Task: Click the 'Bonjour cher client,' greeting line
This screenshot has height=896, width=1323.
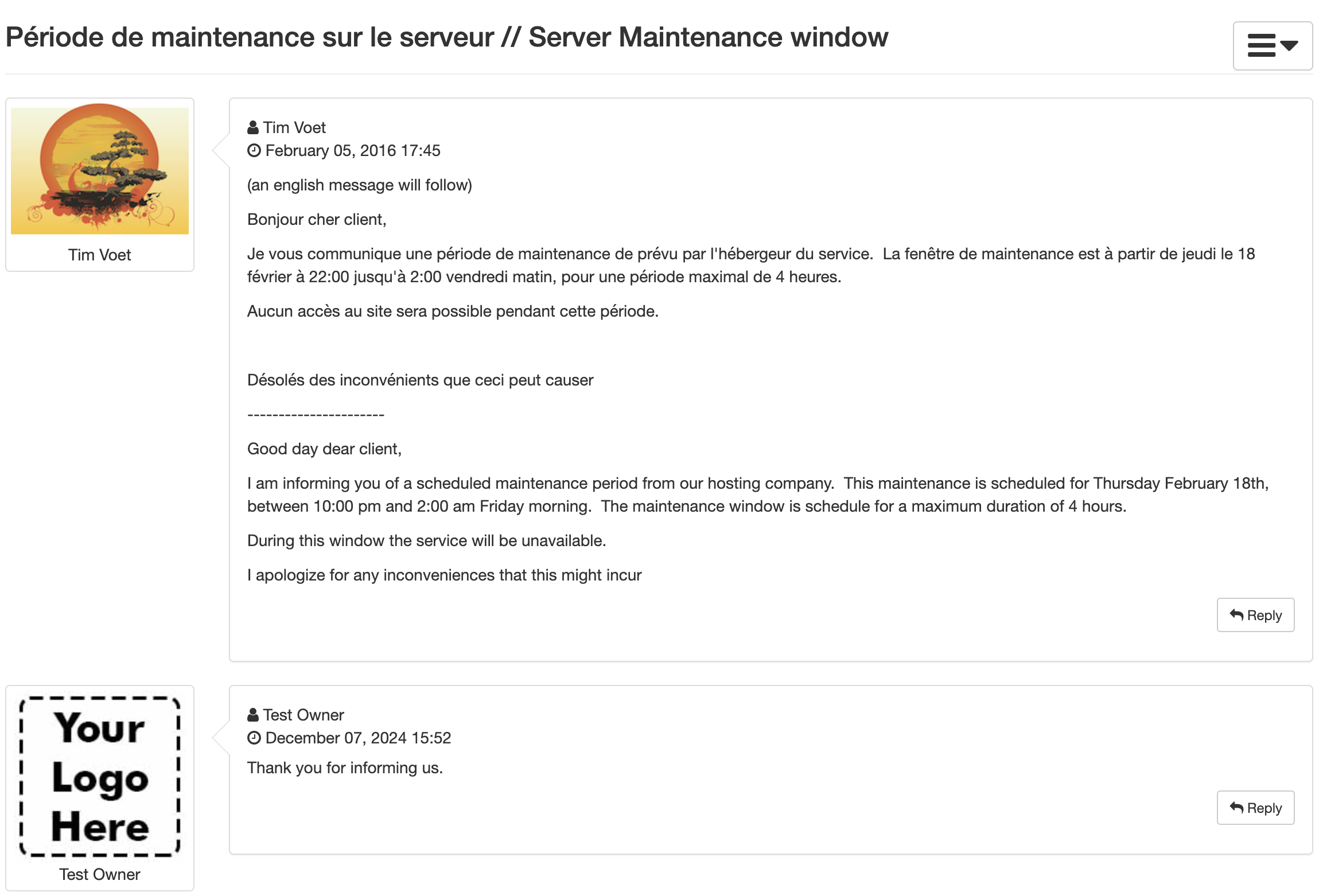Action: 317,220
